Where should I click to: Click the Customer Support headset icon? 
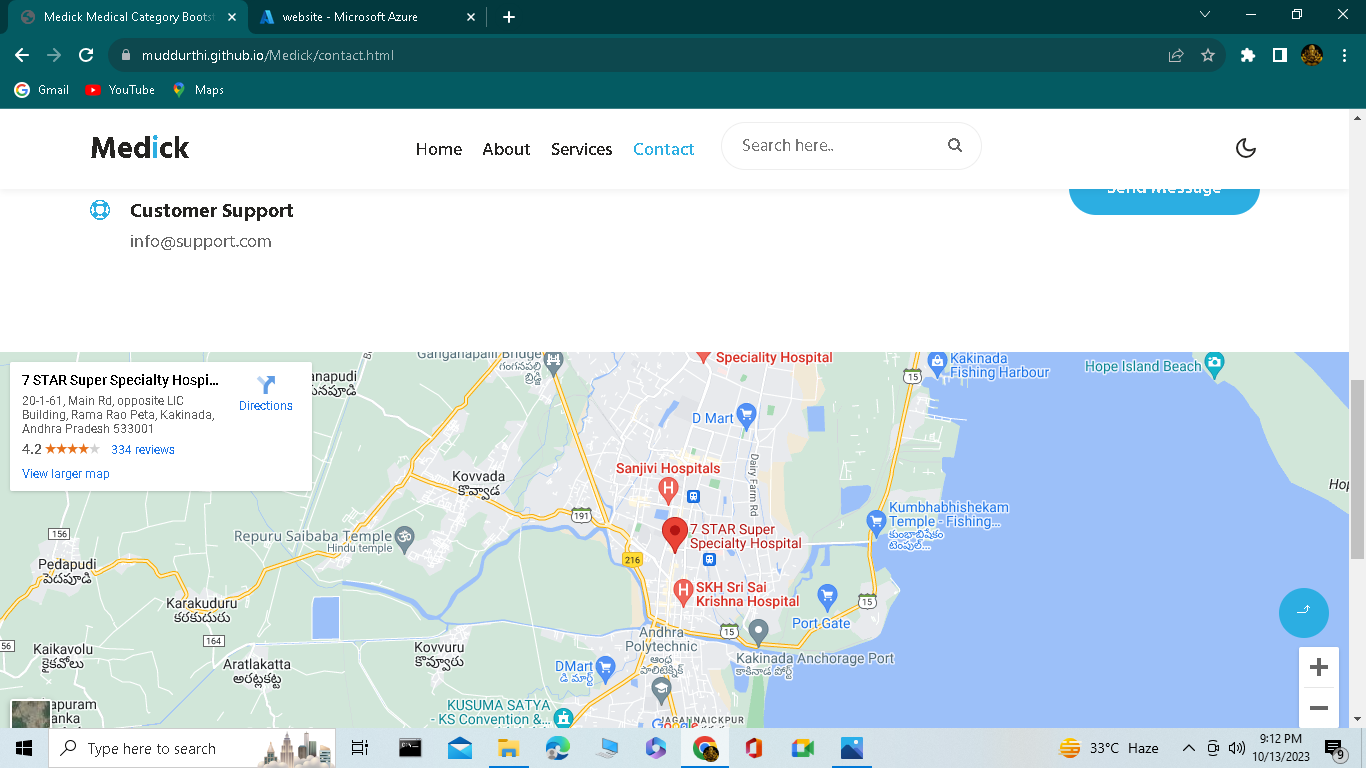[x=99, y=210]
